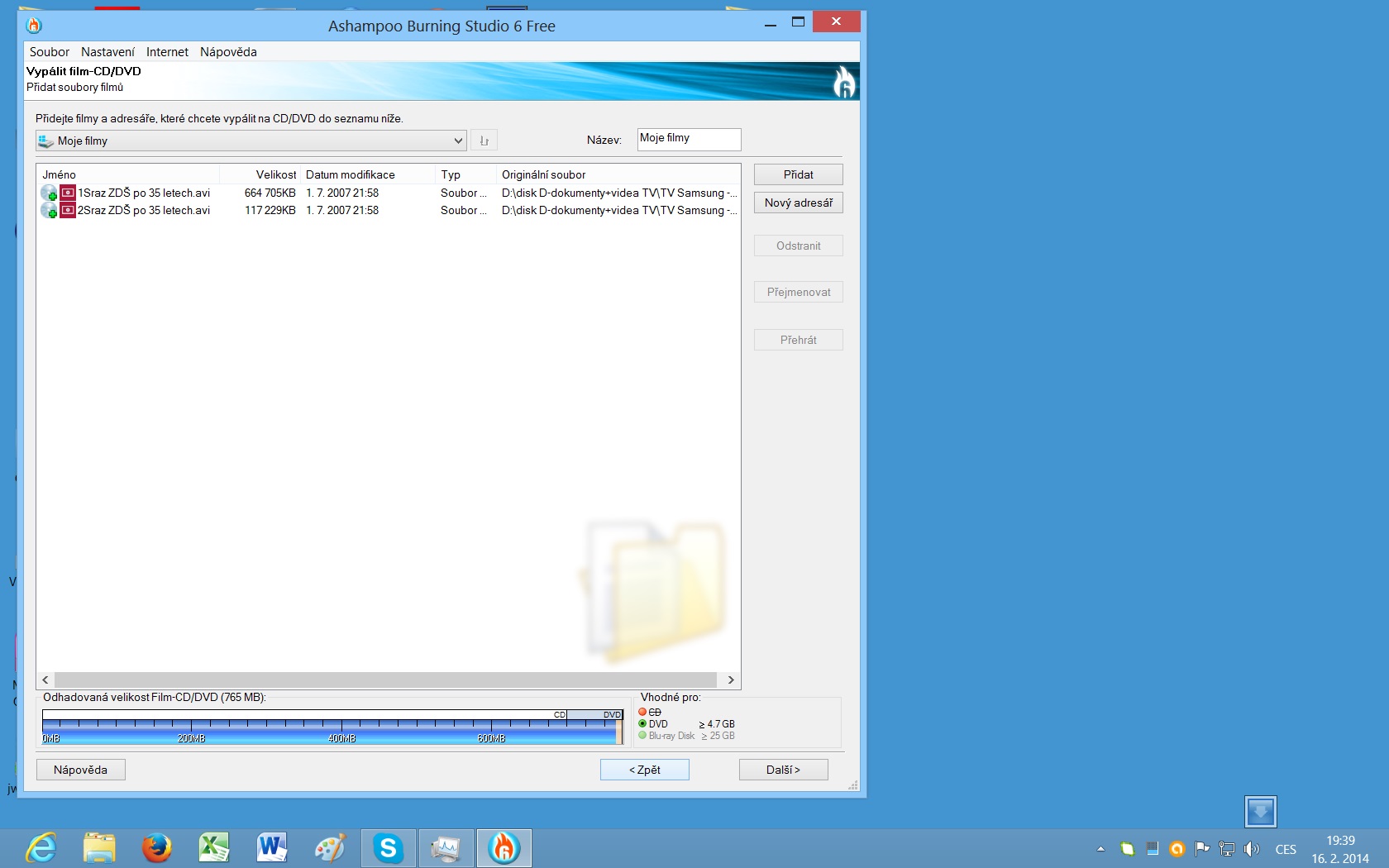1389x868 pixels.
Task: Click the CES input language indicator
Action: [x=1286, y=850]
